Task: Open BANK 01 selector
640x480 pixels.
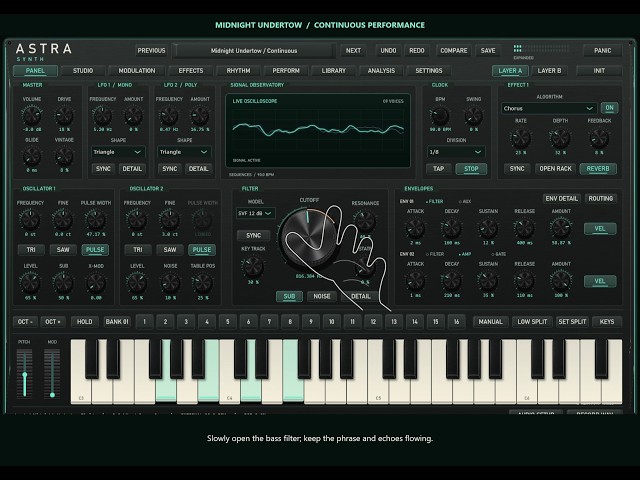Action: click(117, 322)
